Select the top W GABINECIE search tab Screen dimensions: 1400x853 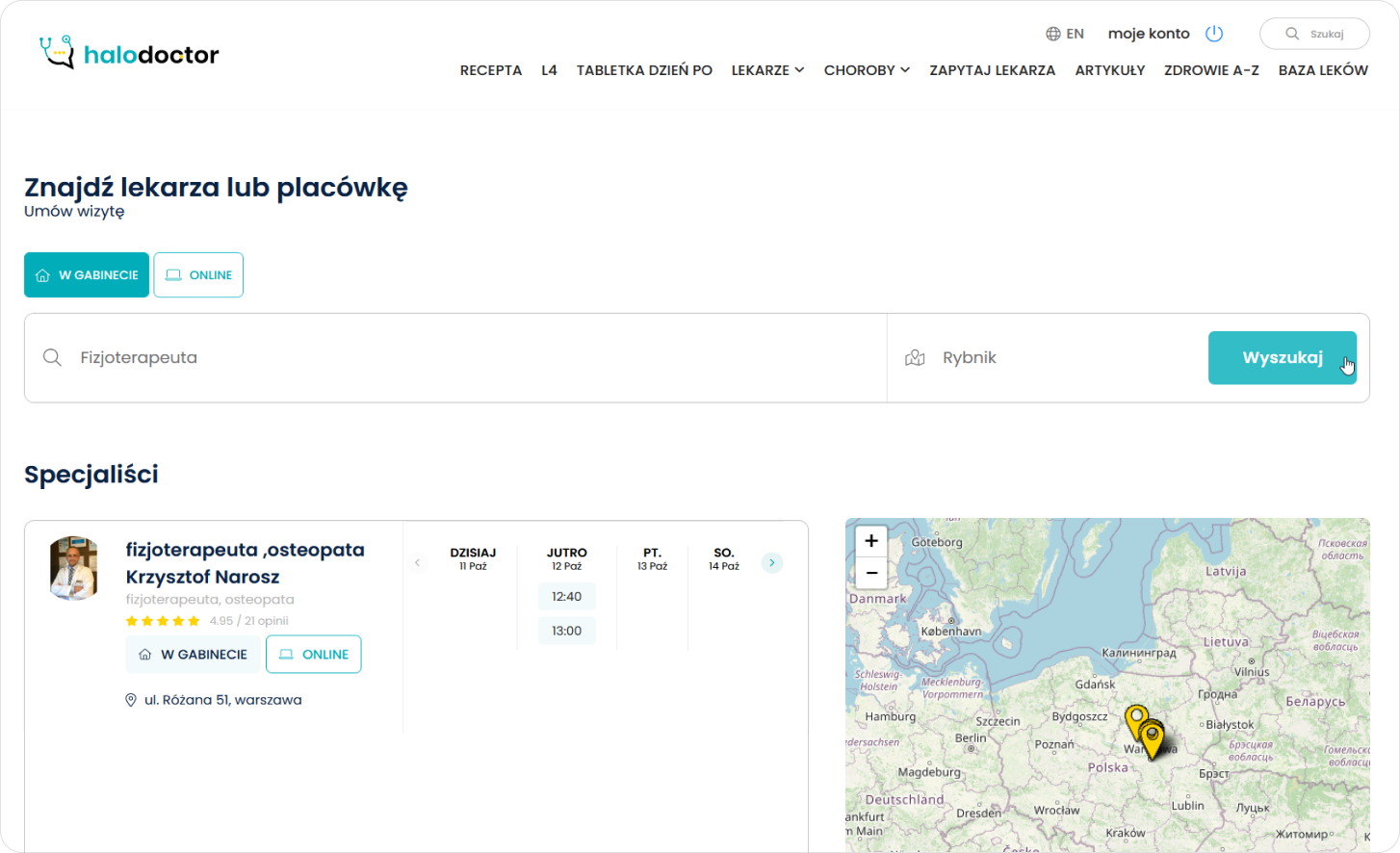[x=87, y=274]
